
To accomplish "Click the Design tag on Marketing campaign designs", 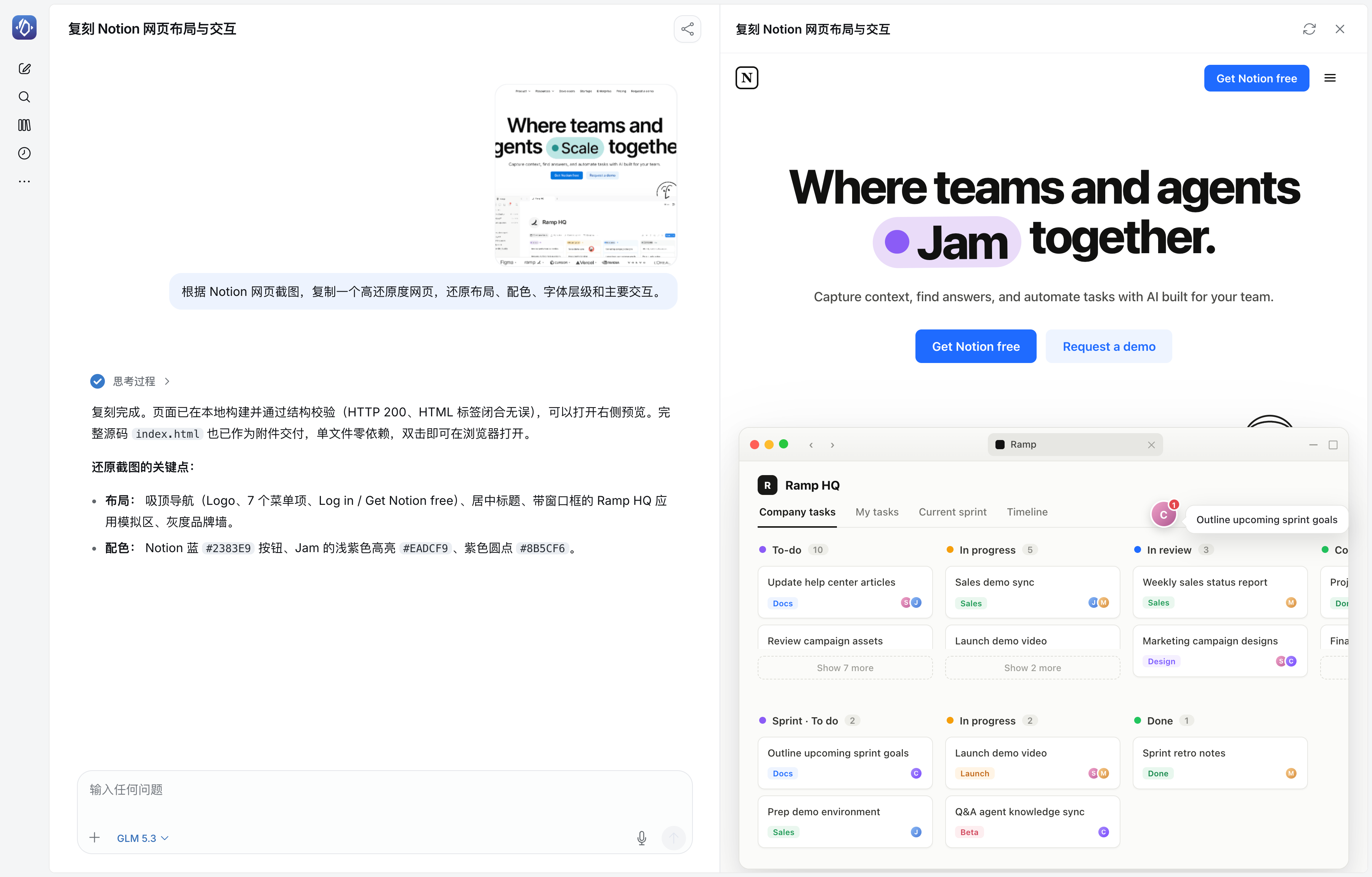I will (x=1161, y=662).
